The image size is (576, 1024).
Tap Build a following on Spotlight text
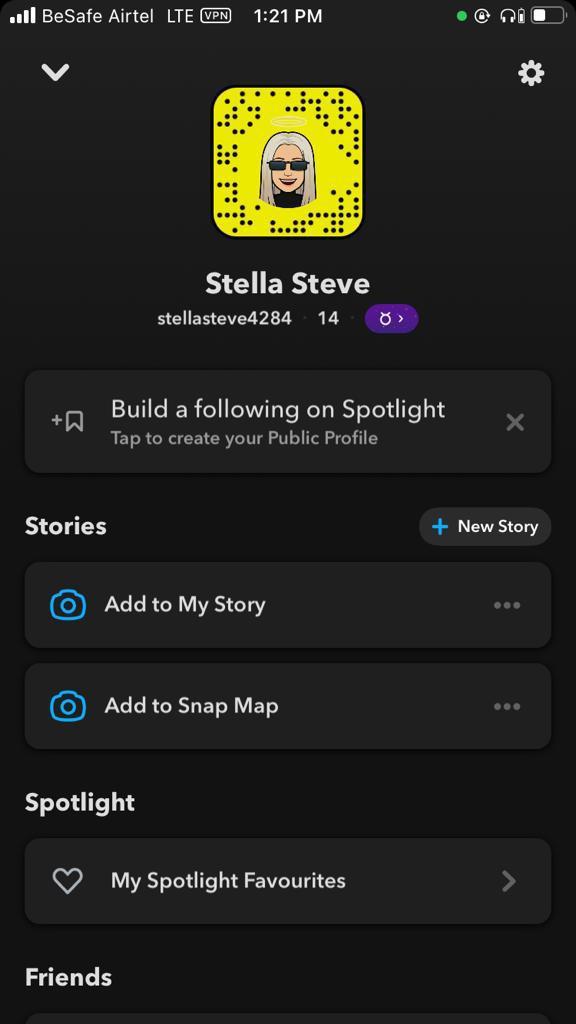278,409
